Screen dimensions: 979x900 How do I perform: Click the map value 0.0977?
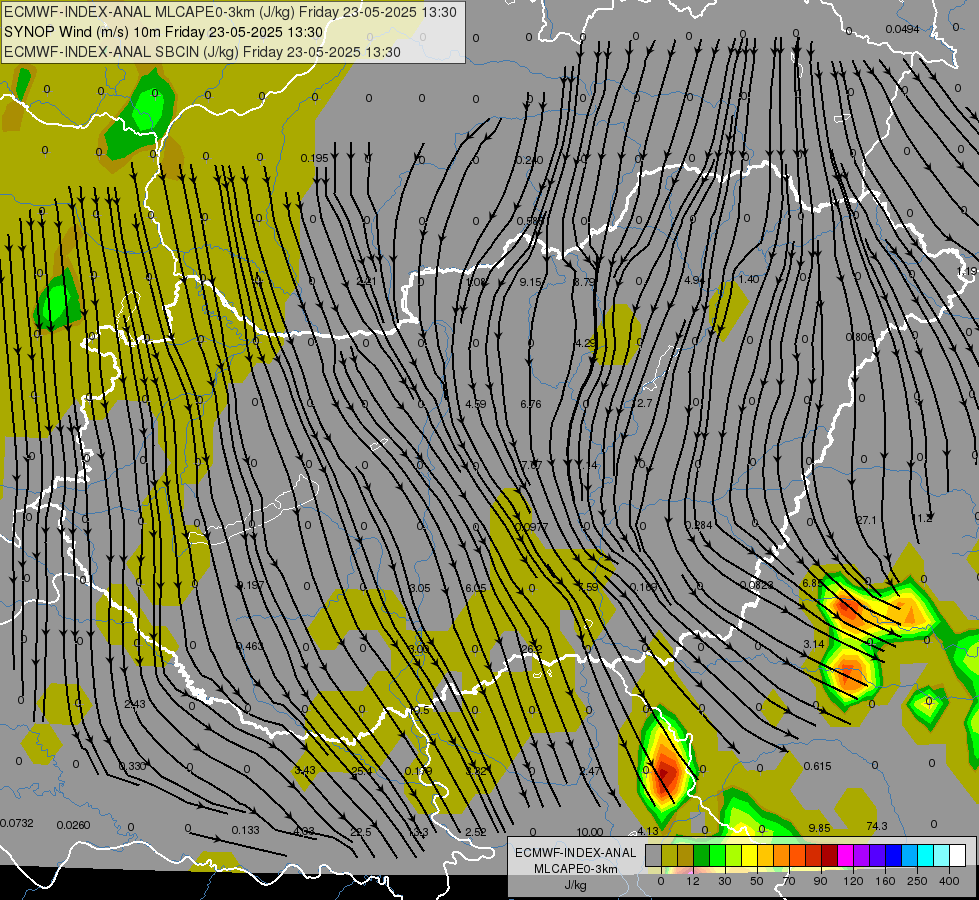tap(531, 527)
